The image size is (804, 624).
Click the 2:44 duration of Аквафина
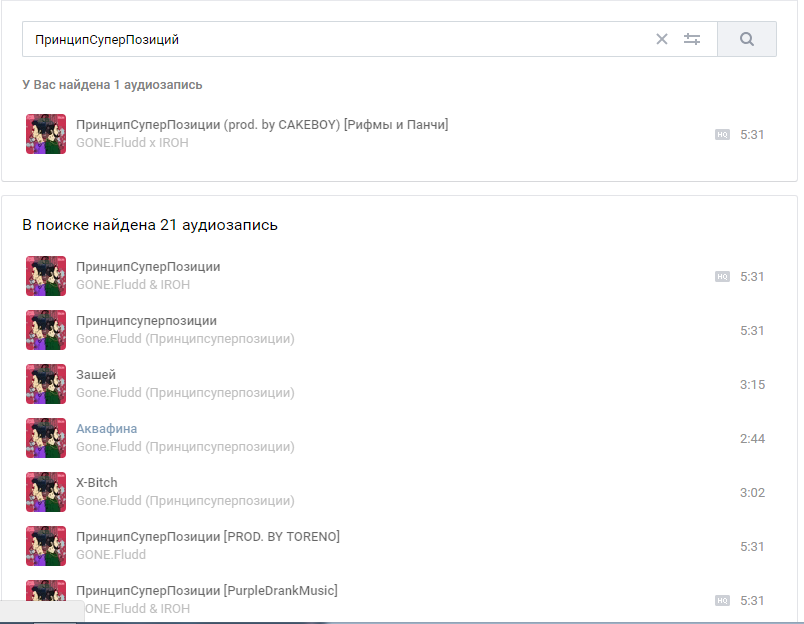[752, 438]
